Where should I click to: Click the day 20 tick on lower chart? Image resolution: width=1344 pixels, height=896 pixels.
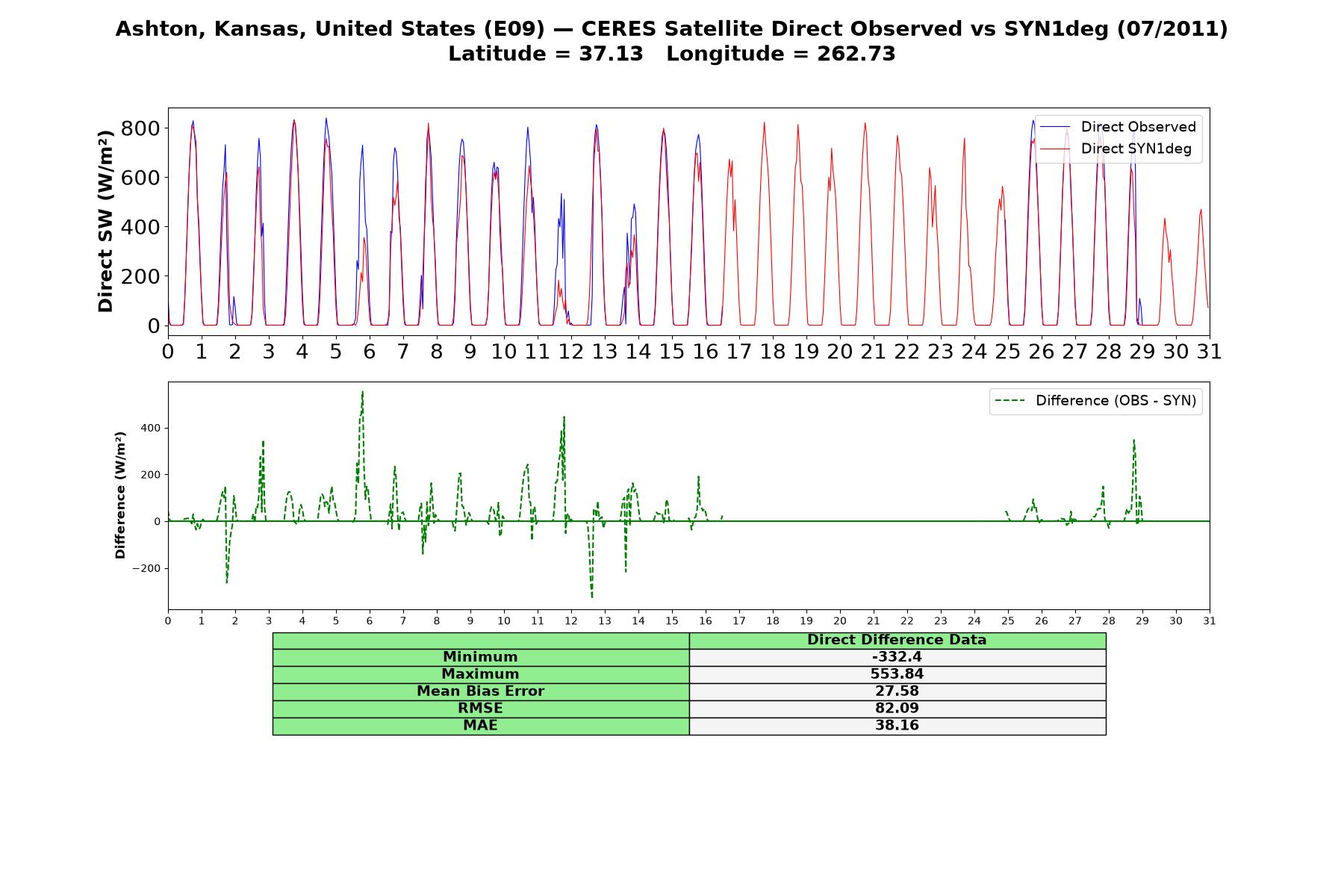point(840,621)
